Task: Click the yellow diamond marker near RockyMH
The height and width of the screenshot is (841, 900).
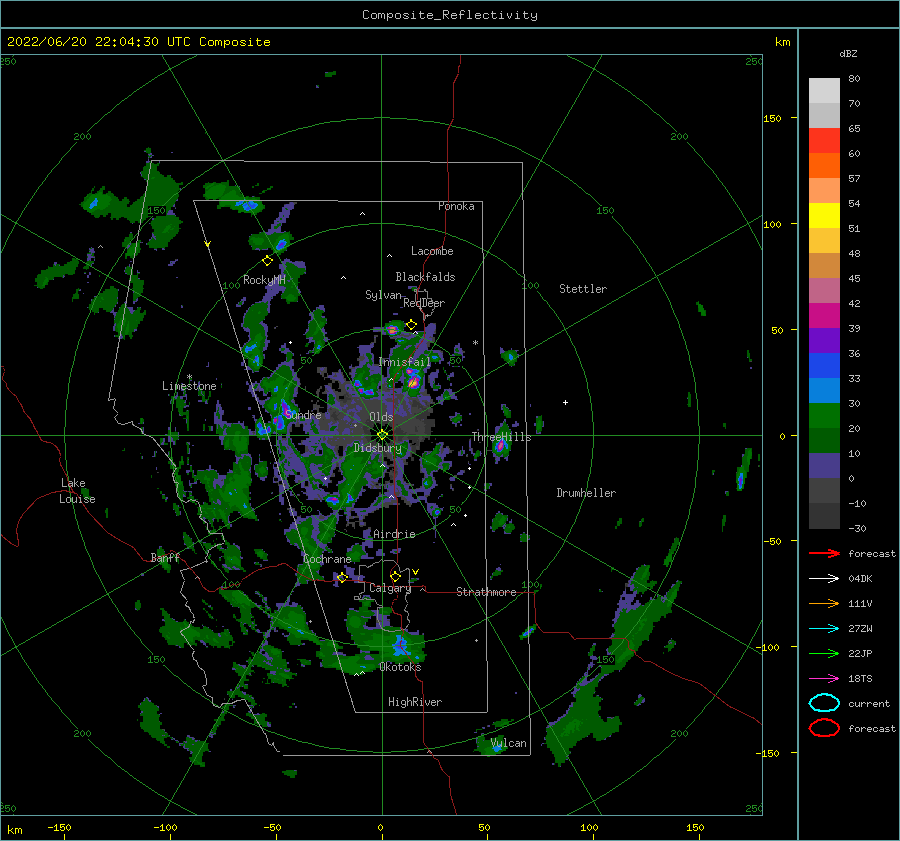Action: (x=267, y=261)
